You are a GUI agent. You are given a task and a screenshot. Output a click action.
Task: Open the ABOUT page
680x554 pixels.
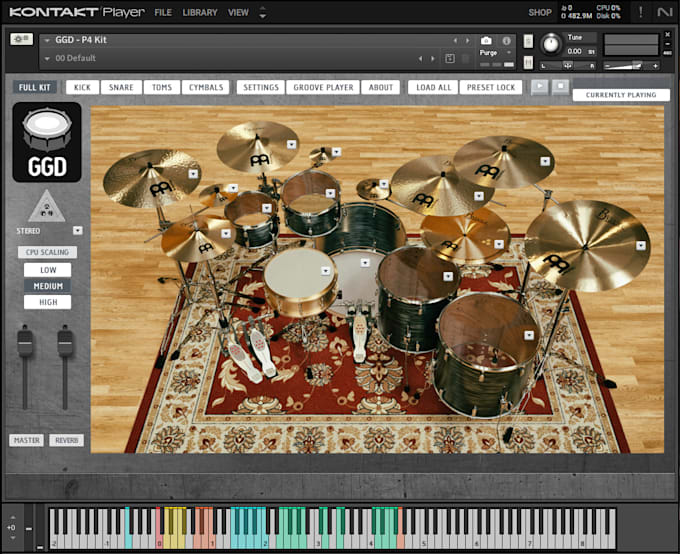point(381,87)
